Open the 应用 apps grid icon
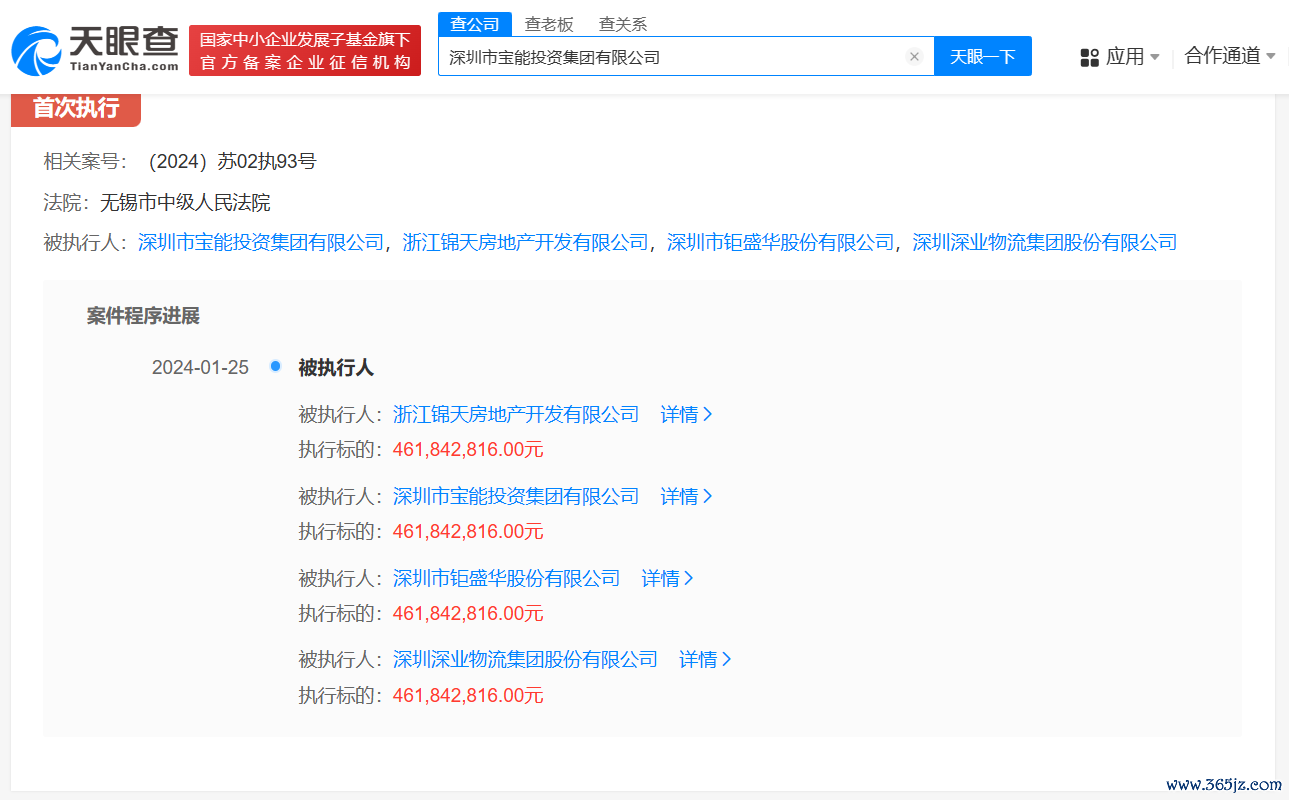The image size is (1289, 800). pyautogui.click(x=1090, y=57)
